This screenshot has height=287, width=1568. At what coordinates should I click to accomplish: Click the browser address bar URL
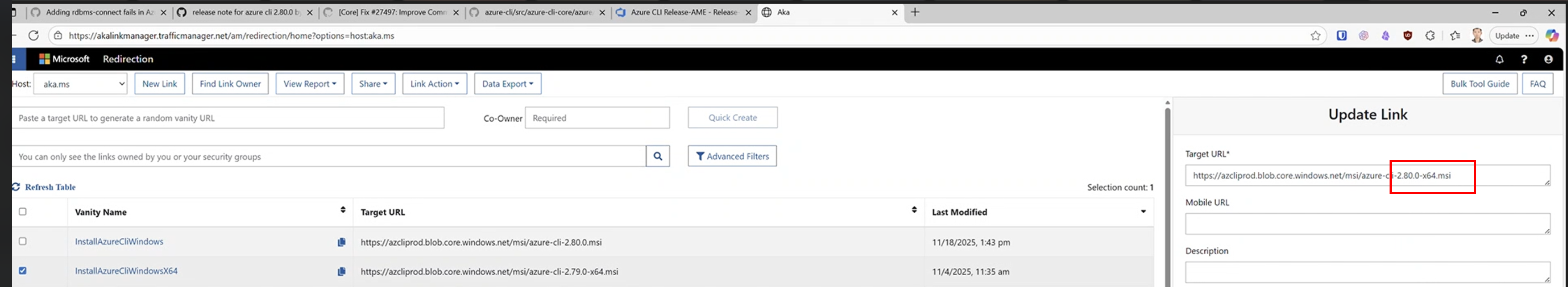[x=231, y=36]
